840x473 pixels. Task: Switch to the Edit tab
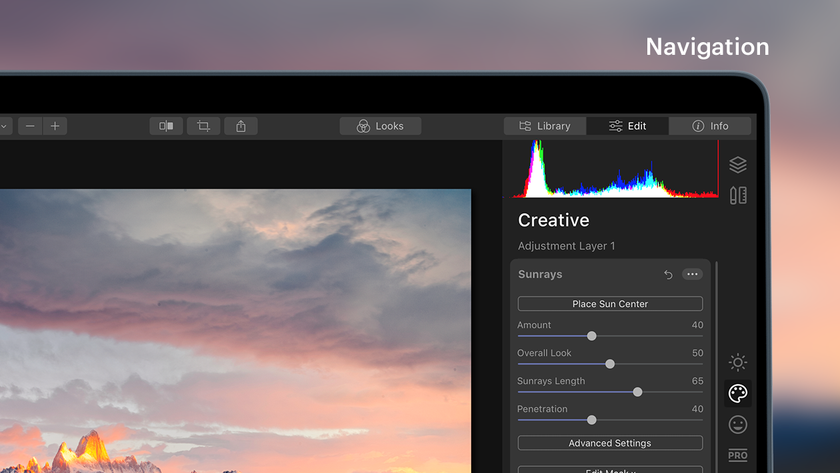click(627, 126)
